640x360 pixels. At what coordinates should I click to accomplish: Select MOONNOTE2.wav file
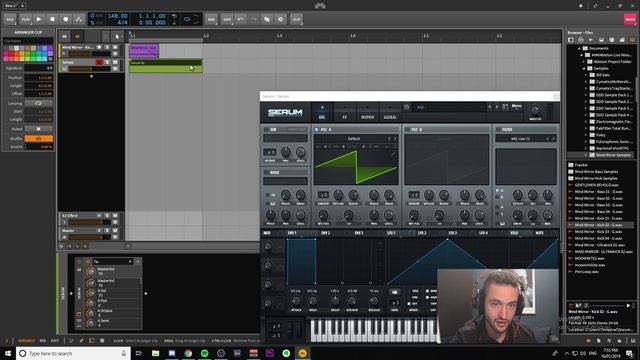pyautogui.click(x=589, y=258)
